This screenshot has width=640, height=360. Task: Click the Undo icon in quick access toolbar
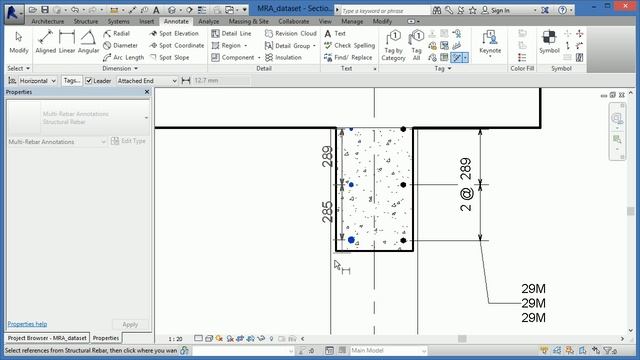pyautogui.click(x=74, y=9)
